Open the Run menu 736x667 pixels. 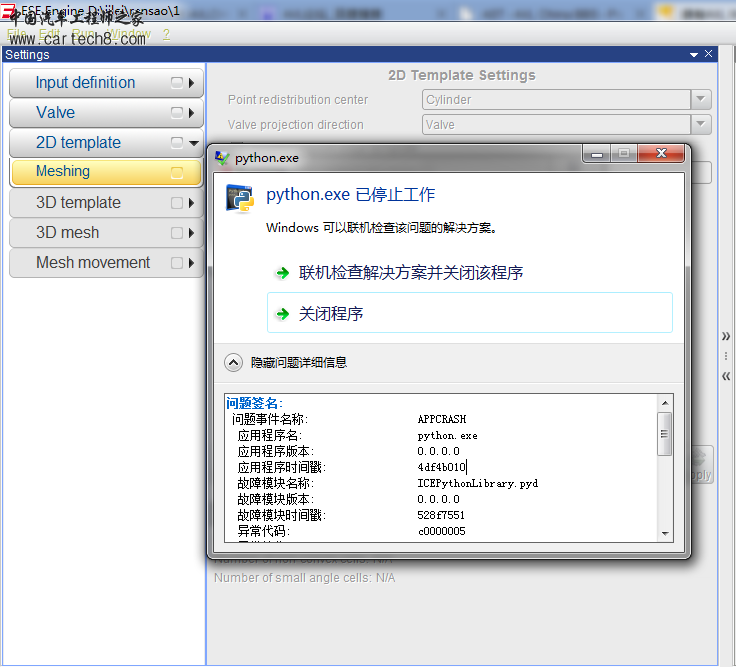pos(83,34)
